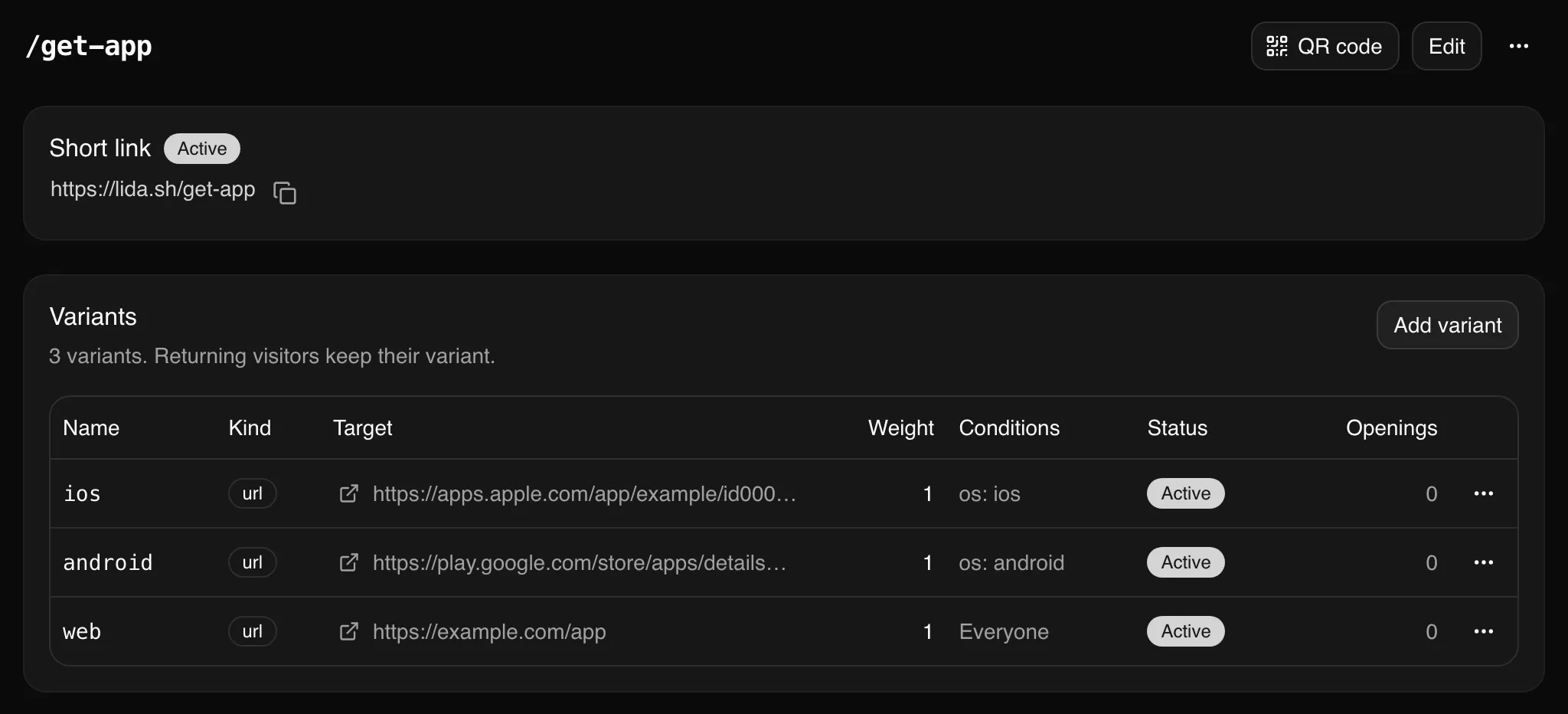Click the android variant name
Screen dimensions: 1568x714
[x=108, y=563]
